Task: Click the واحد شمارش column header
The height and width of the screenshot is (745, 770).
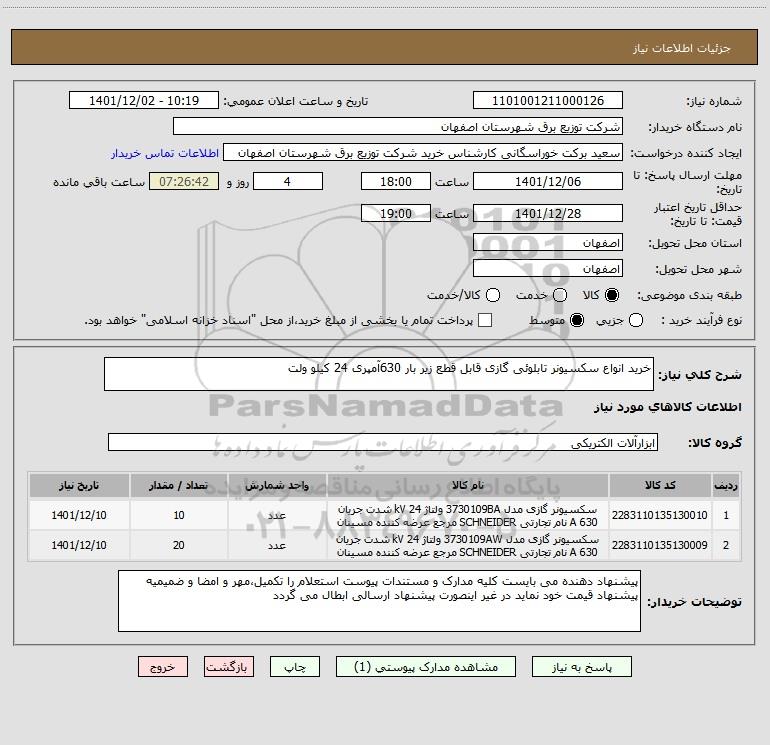Action: tap(277, 485)
